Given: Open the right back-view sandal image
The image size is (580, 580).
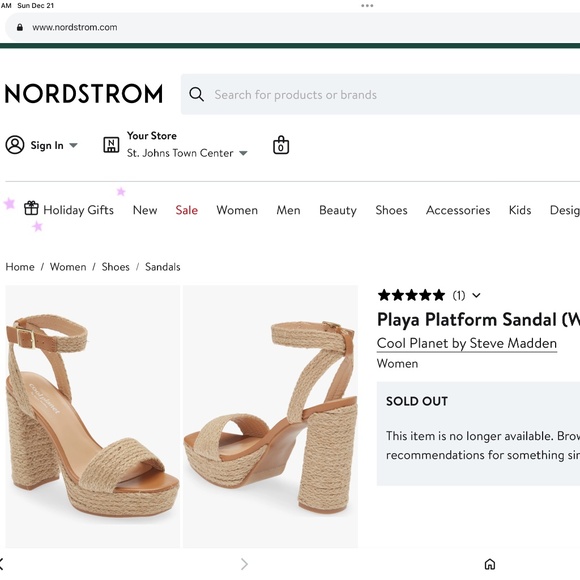Looking at the screenshot, I should pos(270,416).
